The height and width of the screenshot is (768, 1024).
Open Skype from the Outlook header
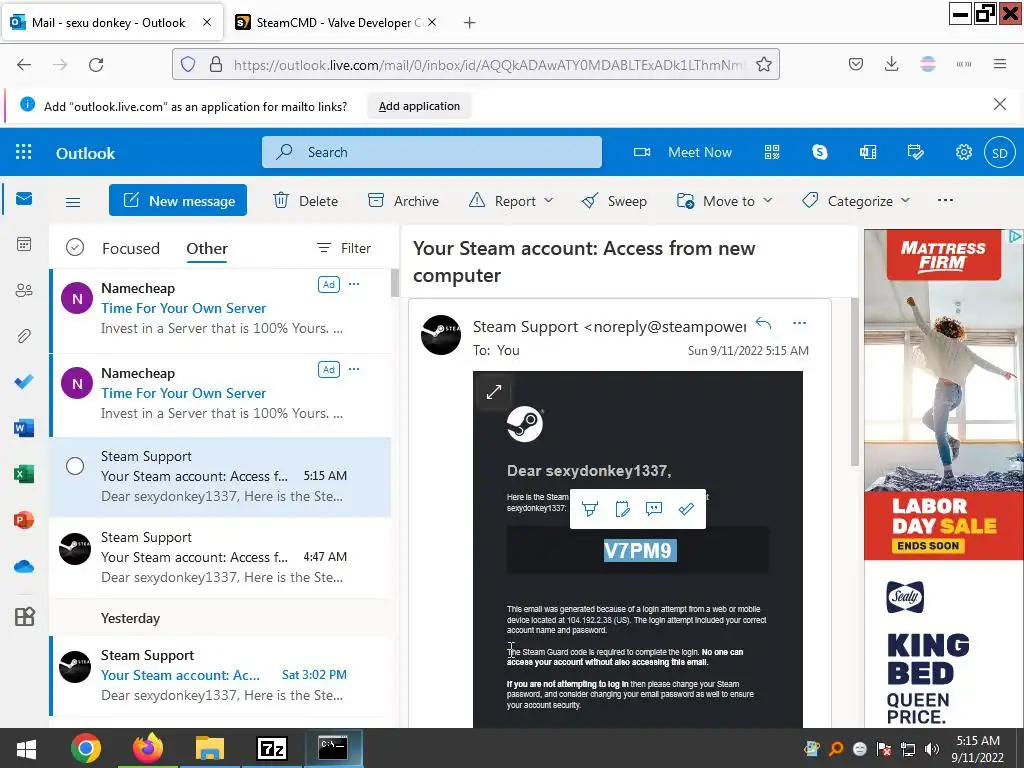(x=820, y=152)
